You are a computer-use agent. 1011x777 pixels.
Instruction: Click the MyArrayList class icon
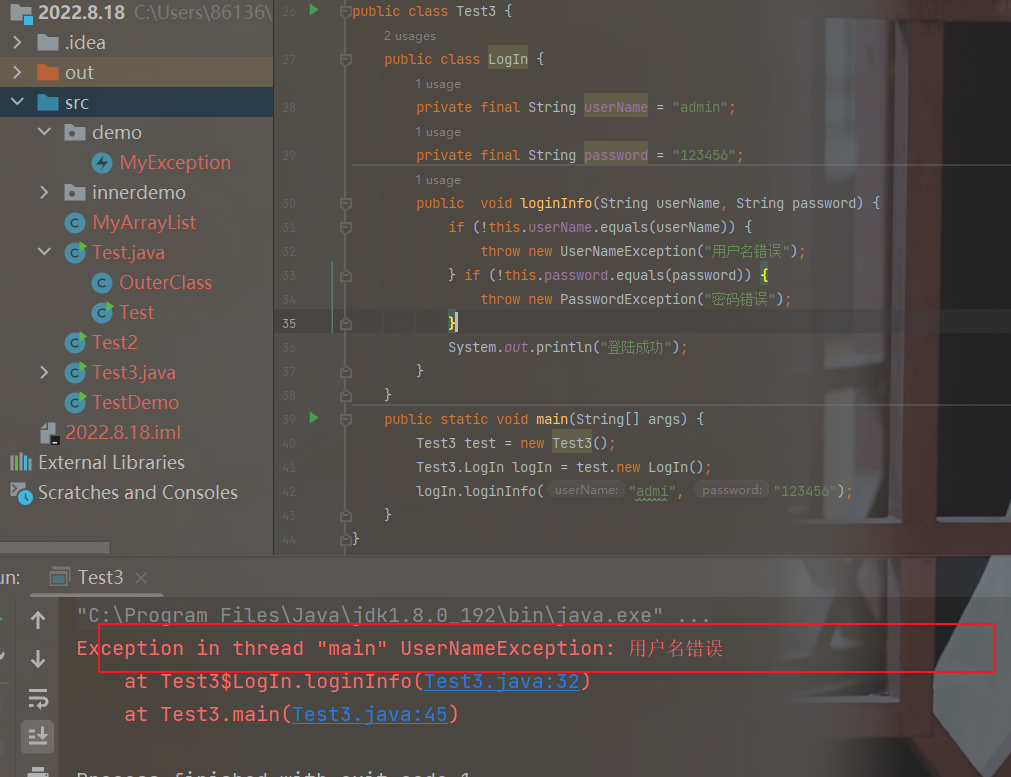pyautogui.click(x=75, y=223)
